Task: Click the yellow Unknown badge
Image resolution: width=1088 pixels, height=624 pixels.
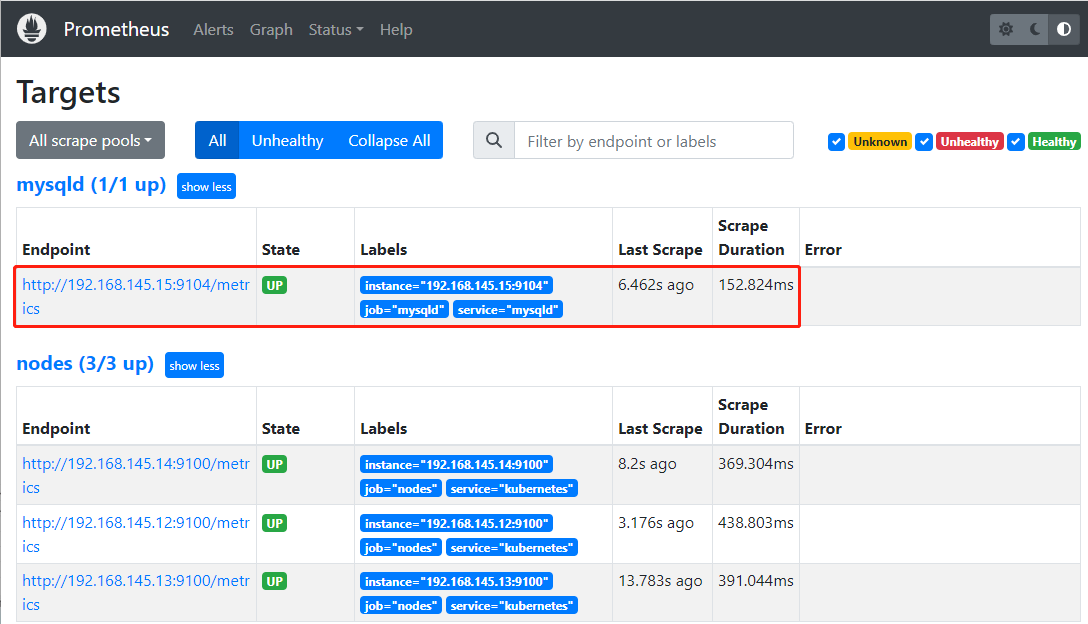Action: click(880, 142)
